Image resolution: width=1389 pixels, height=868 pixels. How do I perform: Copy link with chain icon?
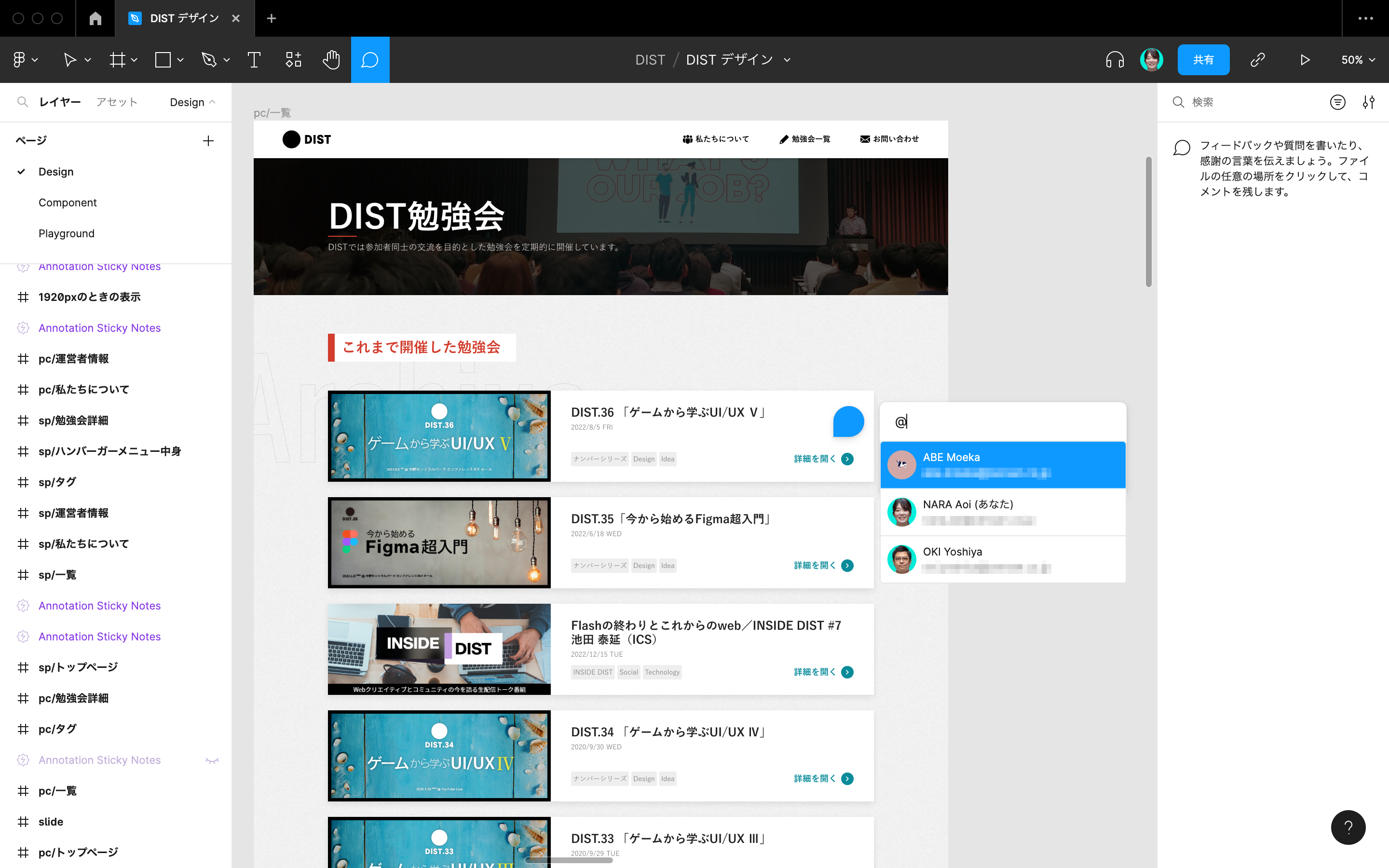pos(1258,60)
